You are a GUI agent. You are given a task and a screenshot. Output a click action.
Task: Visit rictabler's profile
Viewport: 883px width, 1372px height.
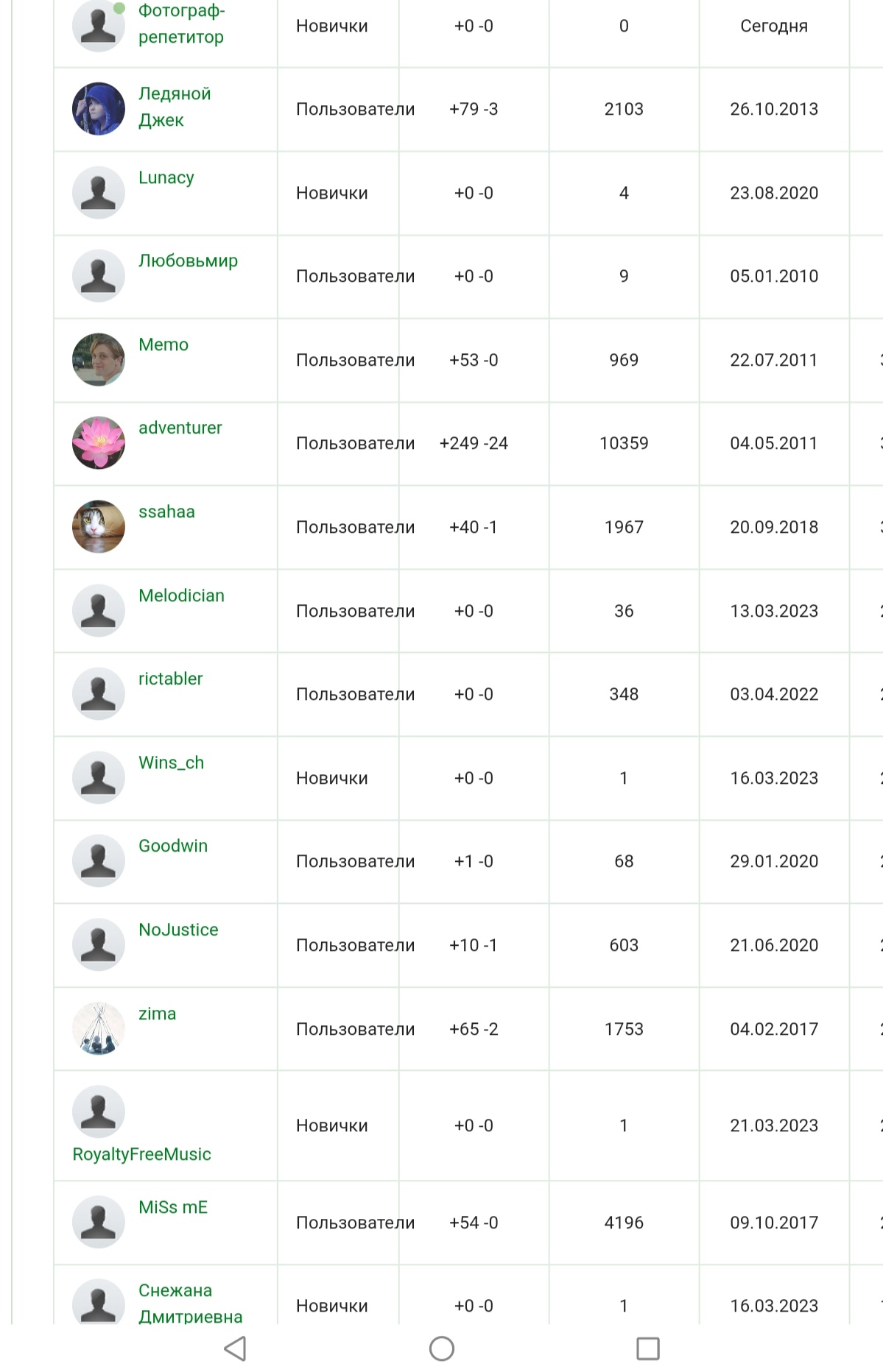pos(170,679)
